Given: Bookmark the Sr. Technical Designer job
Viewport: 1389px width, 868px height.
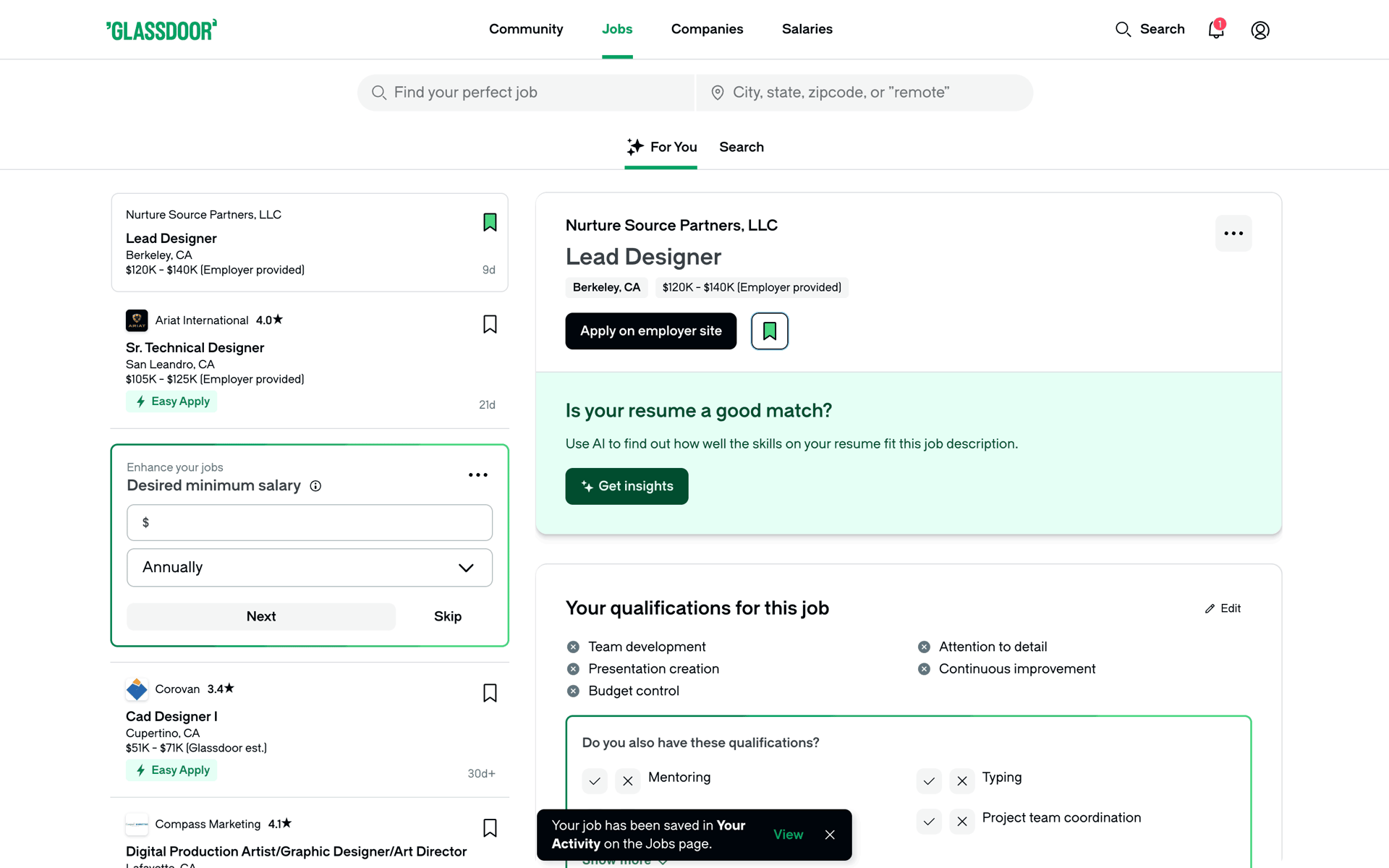Looking at the screenshot, I should pos(490,324).
